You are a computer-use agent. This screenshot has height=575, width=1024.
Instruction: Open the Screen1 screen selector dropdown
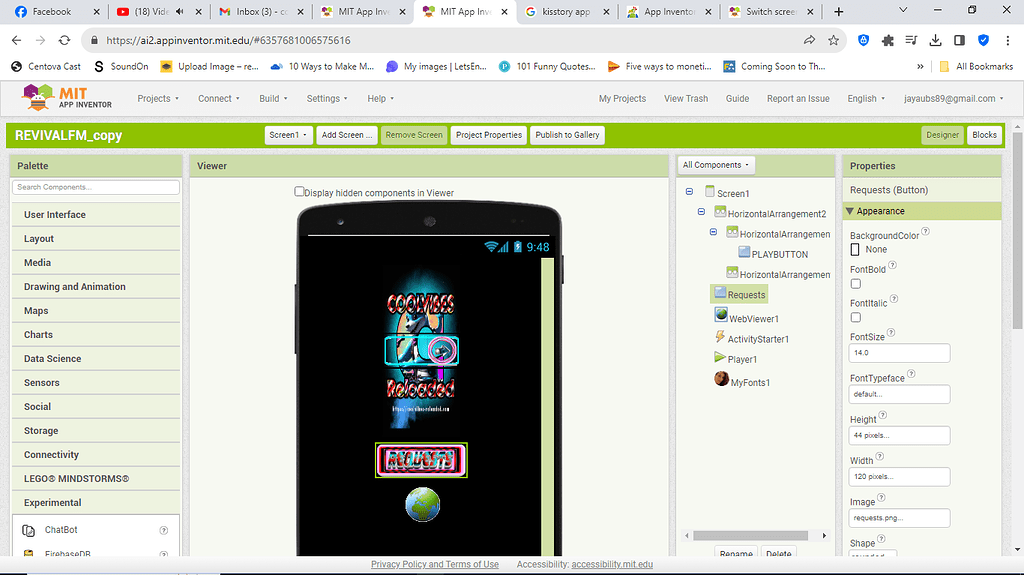point(287,135)
